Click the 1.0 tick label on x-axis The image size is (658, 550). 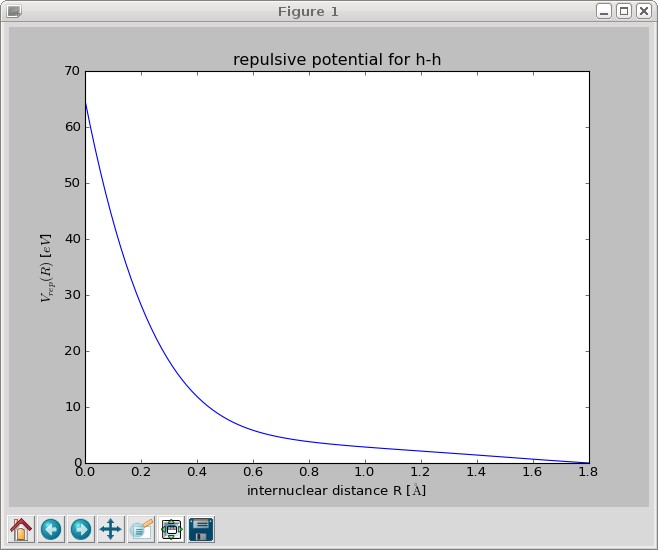point(364,474)
